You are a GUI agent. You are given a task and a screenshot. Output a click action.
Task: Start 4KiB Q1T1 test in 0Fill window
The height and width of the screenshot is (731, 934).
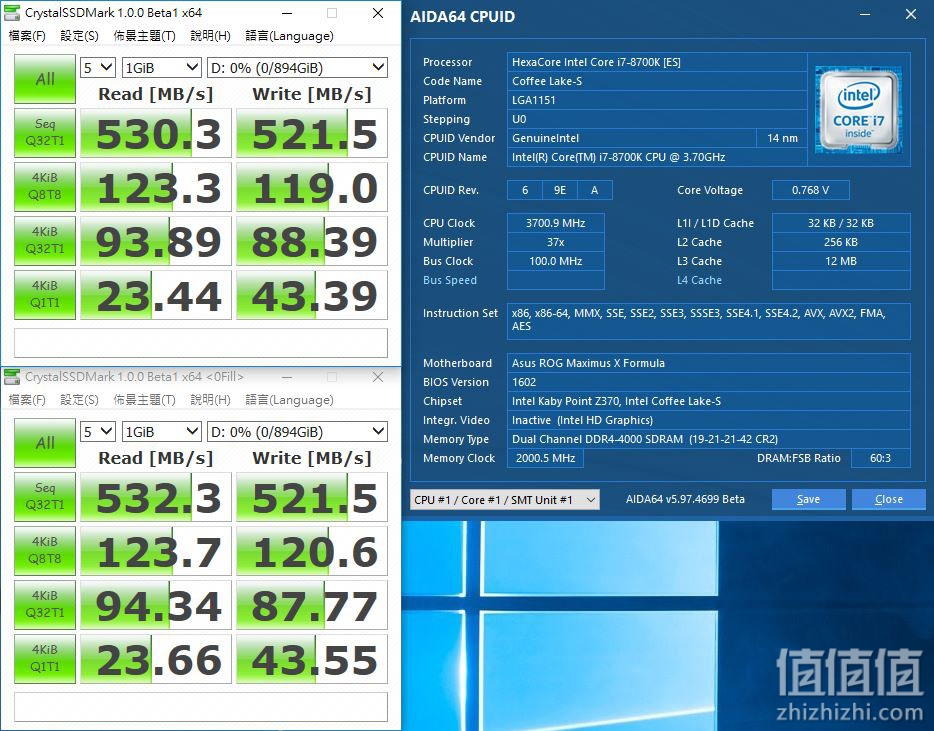coord(45,659)
